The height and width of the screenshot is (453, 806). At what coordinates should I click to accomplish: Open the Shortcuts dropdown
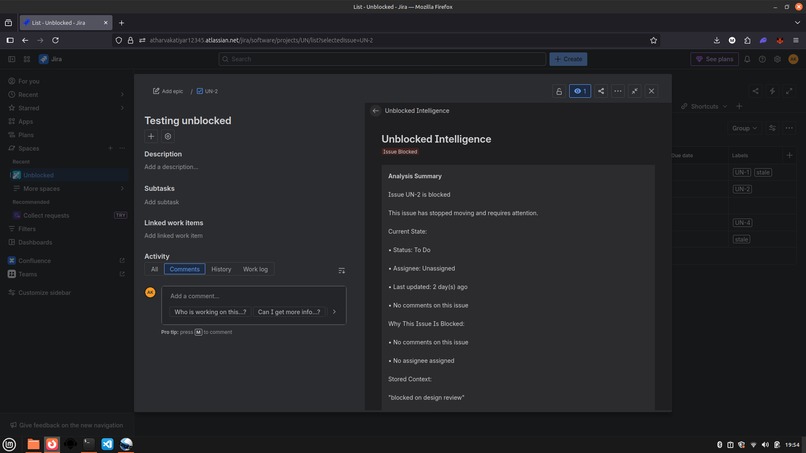(x=704, y=106)
